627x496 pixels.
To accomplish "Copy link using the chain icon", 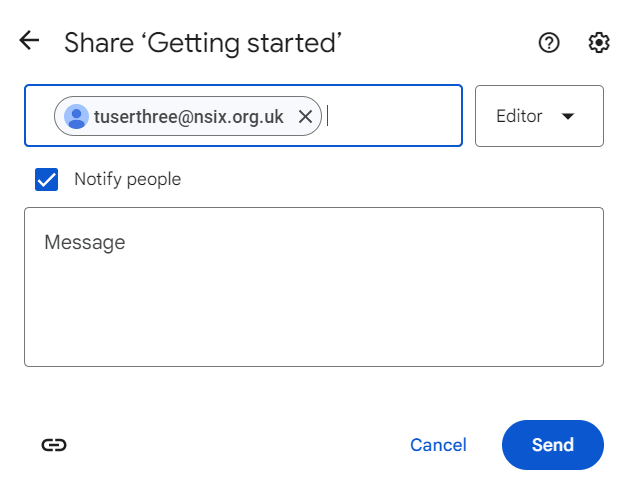I will click(54, 445).
